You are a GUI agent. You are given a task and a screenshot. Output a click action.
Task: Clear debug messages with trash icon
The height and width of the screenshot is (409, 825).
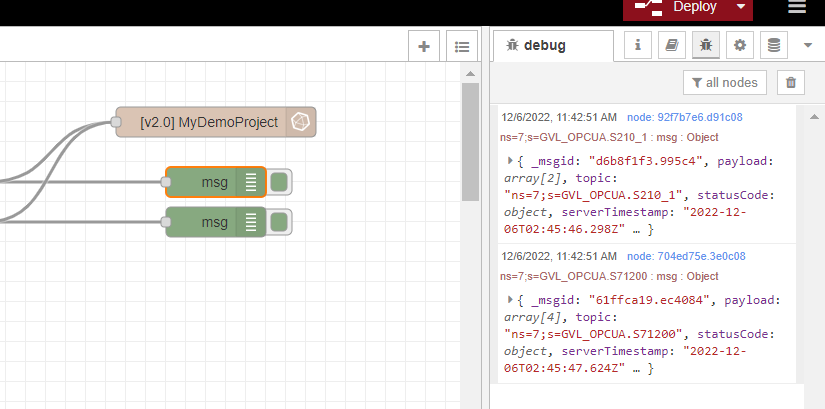click(791, 83)
